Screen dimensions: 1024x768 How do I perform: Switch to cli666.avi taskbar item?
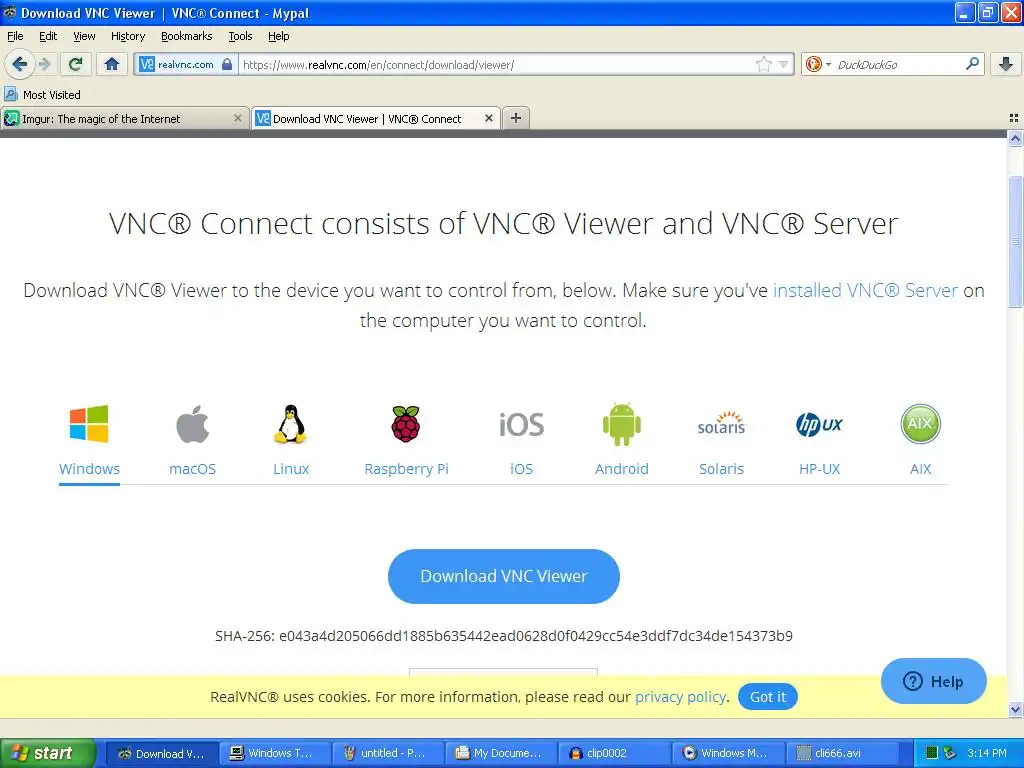pos(841,753)
